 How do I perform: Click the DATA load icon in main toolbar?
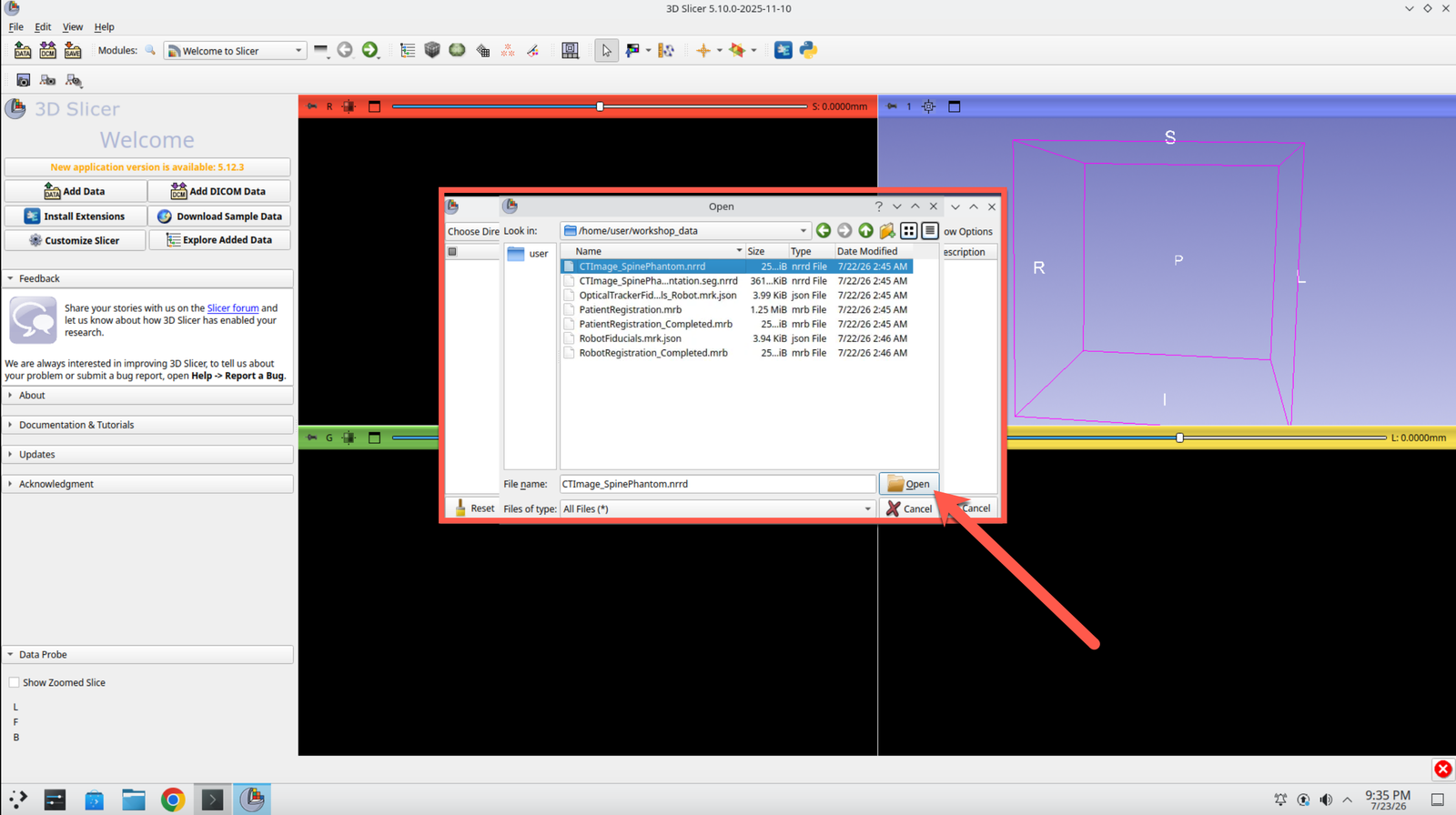click(22, 51)
